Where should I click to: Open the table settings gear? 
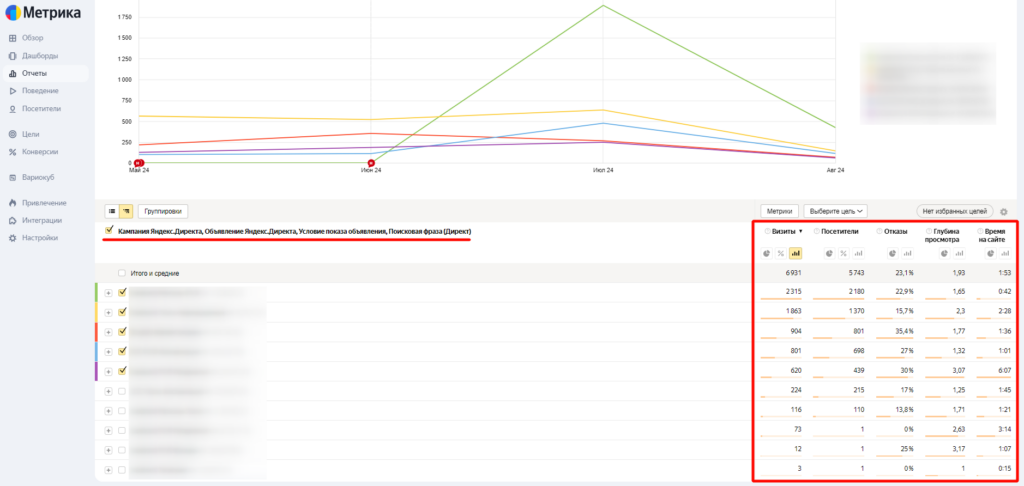pyautogui.click(x=1004, y=212)
